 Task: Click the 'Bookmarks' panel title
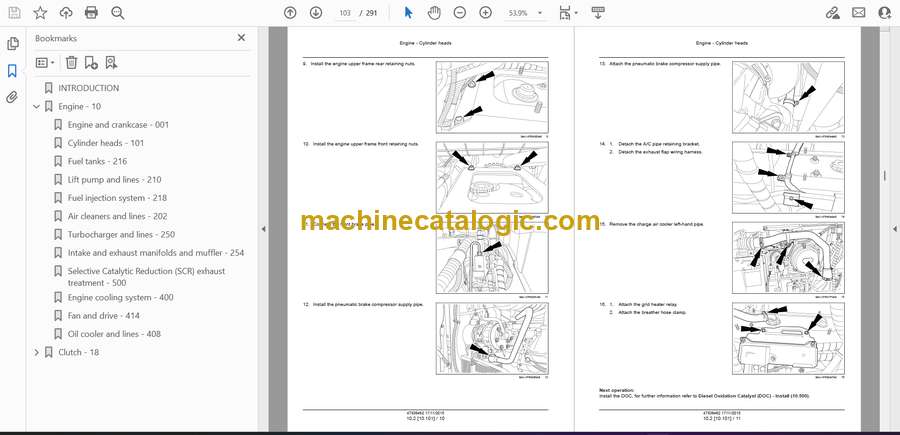coord(56,38)
